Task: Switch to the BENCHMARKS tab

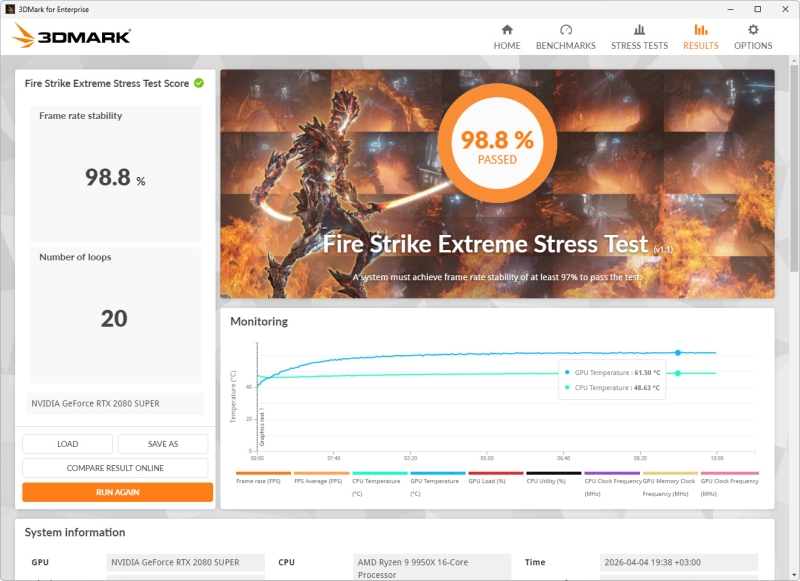Action: pos(566,37)
